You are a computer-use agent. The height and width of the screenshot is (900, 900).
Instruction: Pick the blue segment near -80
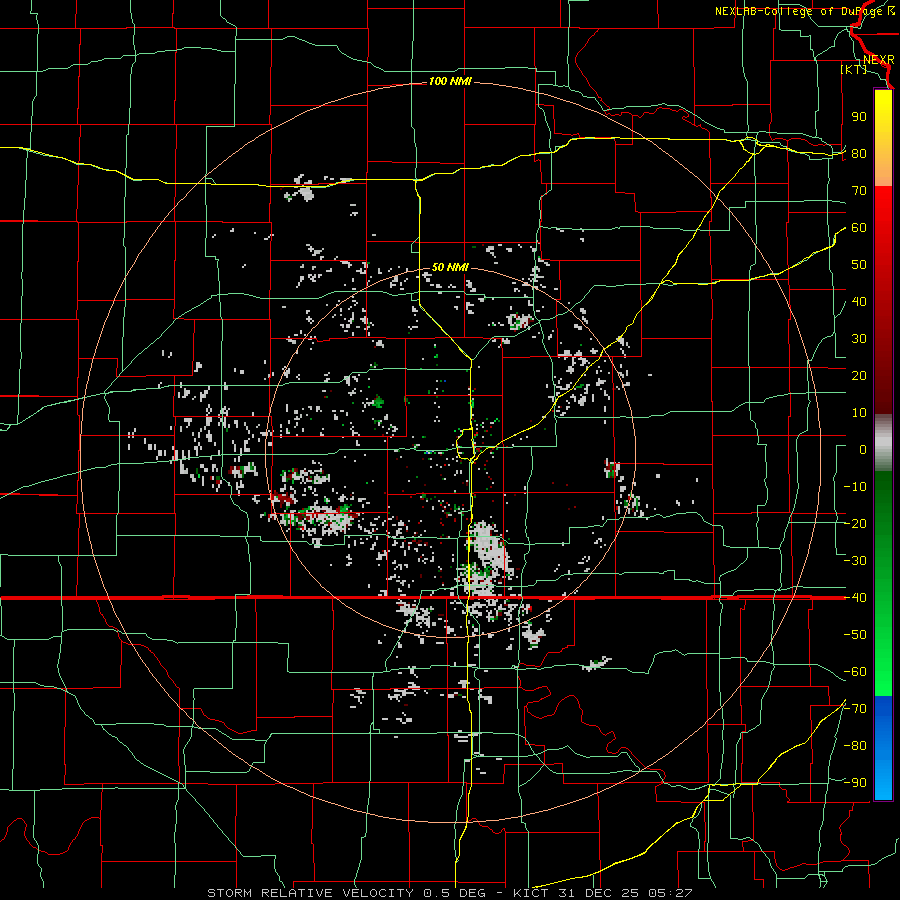click(883, 746)
